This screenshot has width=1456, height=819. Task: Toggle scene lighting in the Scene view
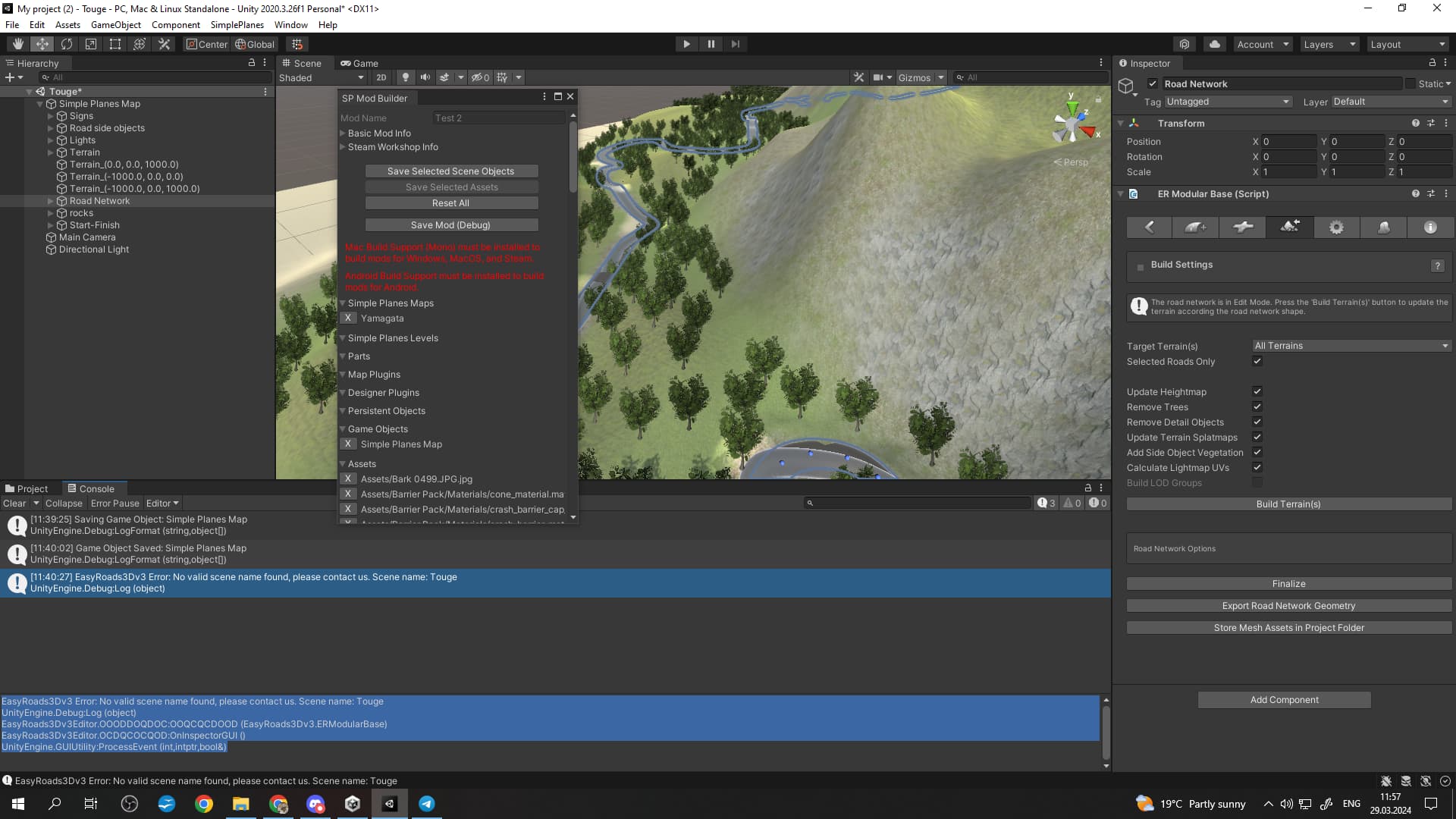406,77
